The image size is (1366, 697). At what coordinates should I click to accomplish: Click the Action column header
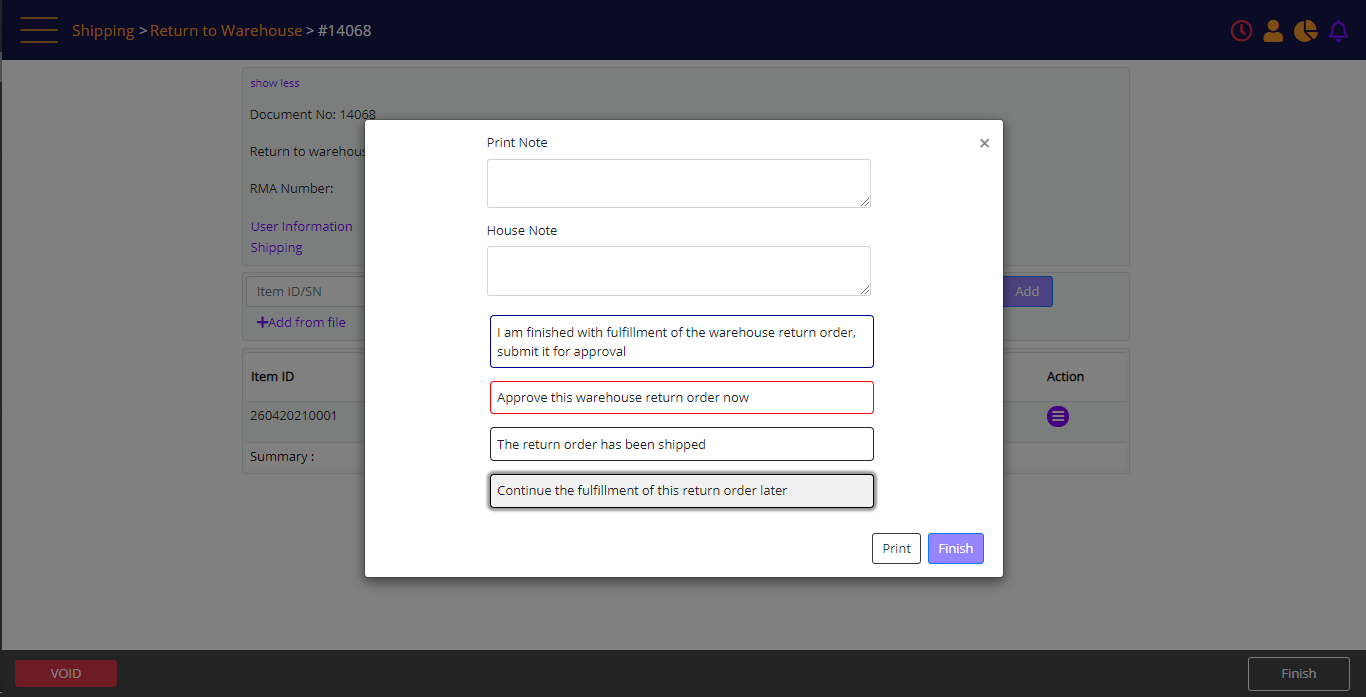[1065, 376]
